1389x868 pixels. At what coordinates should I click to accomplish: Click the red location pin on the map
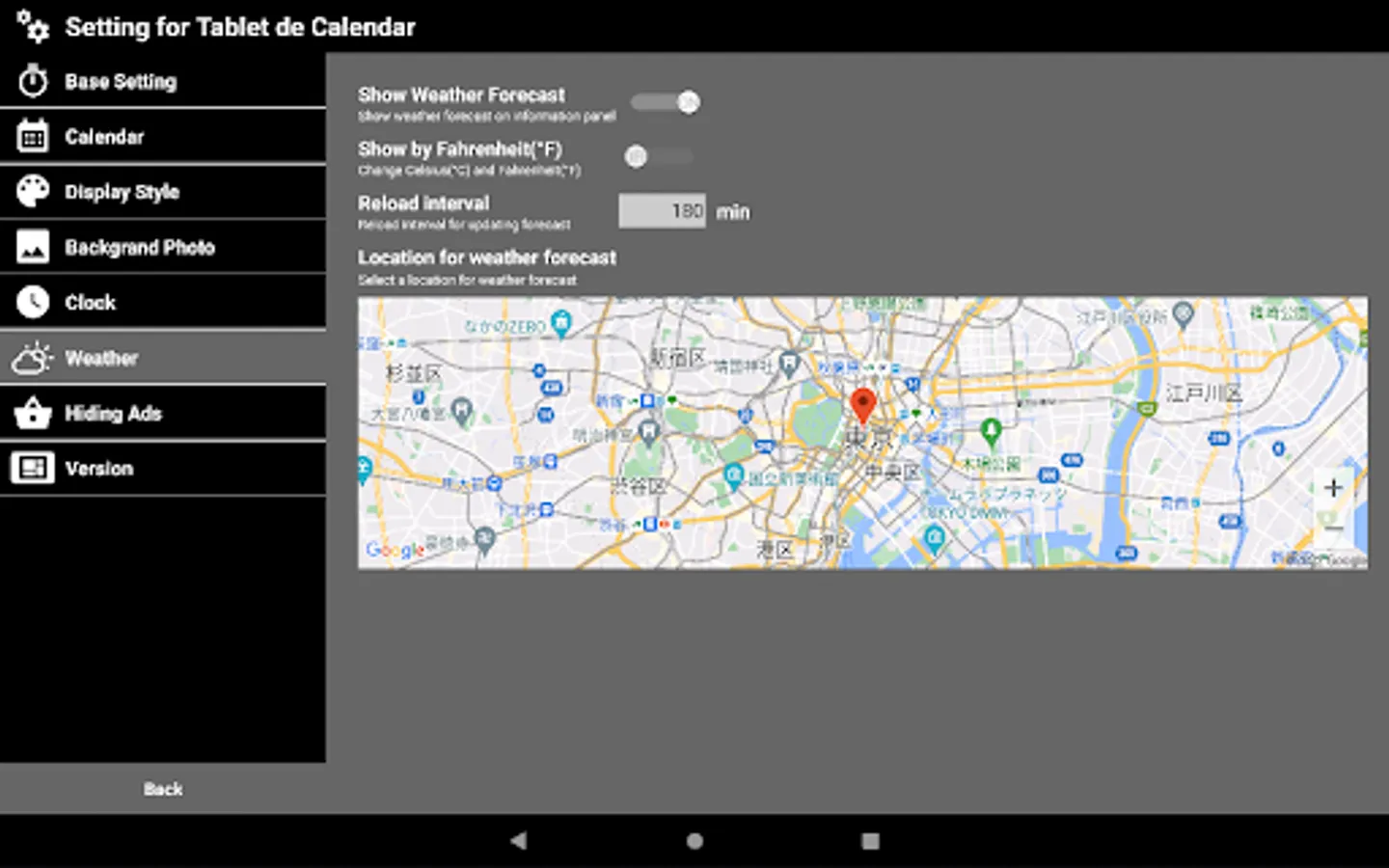coord(863,405)
